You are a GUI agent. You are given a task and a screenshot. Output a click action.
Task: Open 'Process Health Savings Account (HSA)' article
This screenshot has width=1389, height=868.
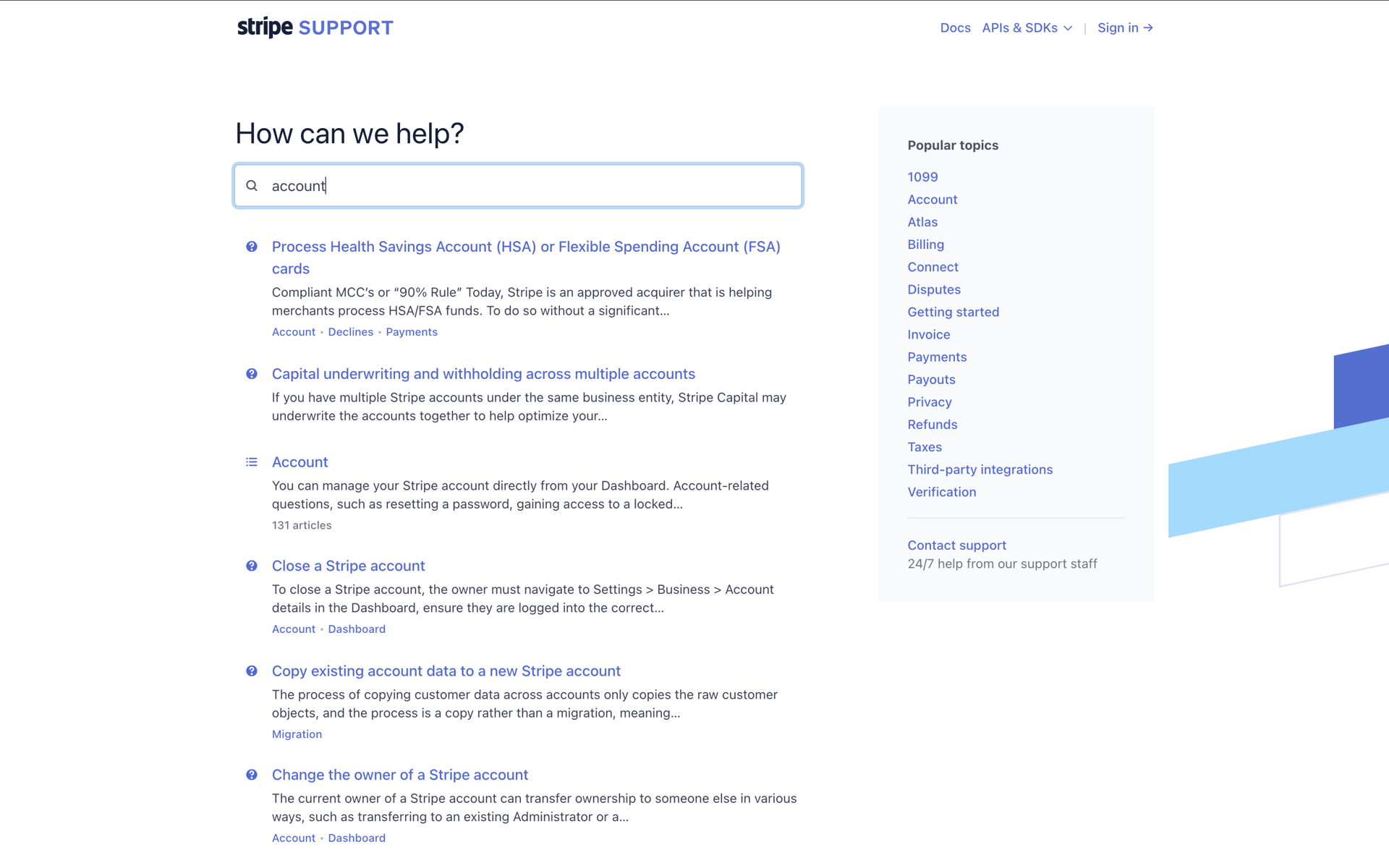point(526,258)
